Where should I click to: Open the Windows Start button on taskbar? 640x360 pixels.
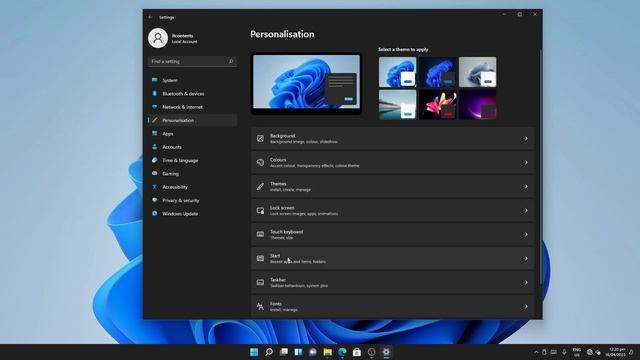[254, 352]
